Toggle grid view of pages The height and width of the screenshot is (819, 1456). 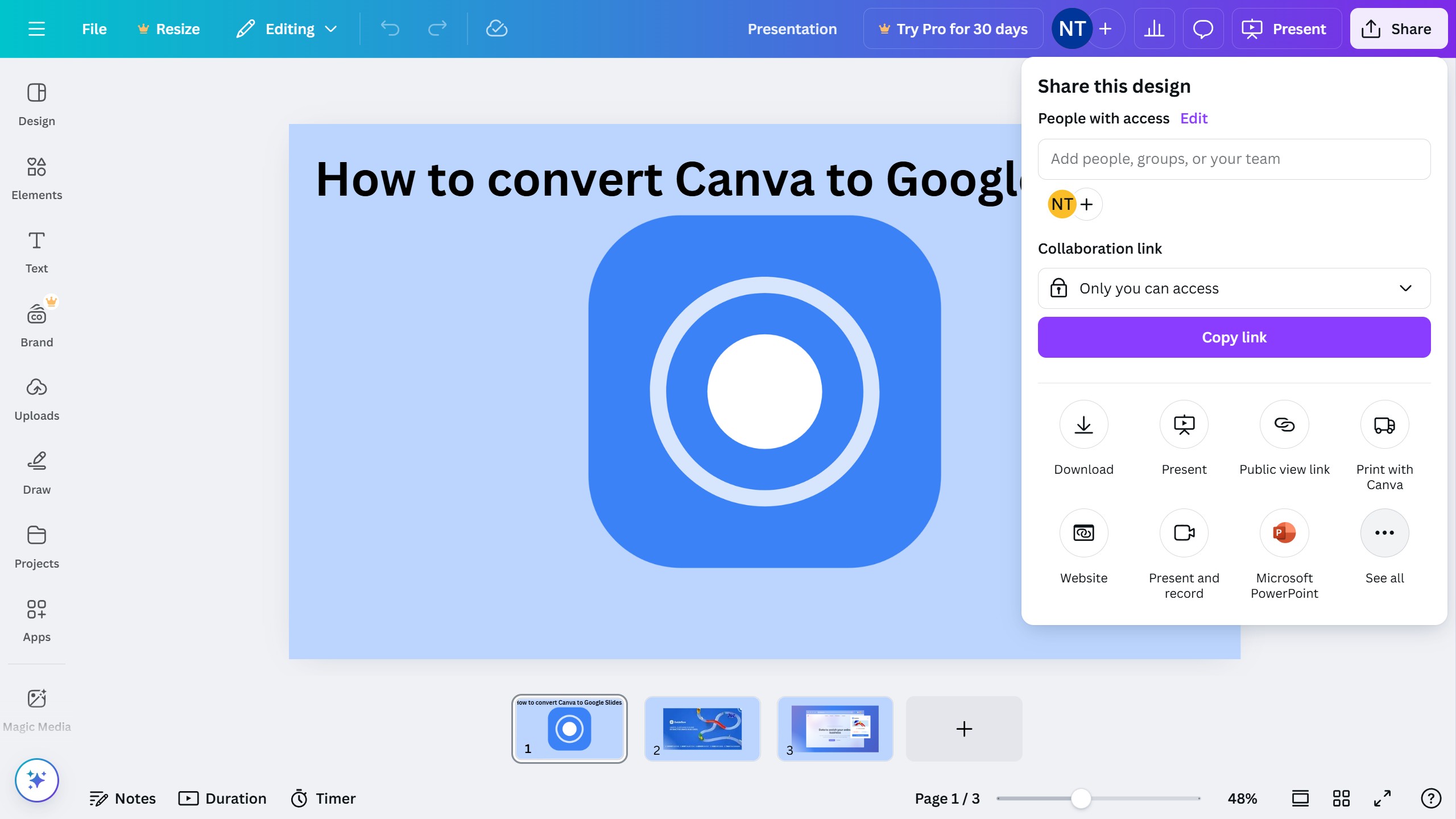click(1341, 799)
